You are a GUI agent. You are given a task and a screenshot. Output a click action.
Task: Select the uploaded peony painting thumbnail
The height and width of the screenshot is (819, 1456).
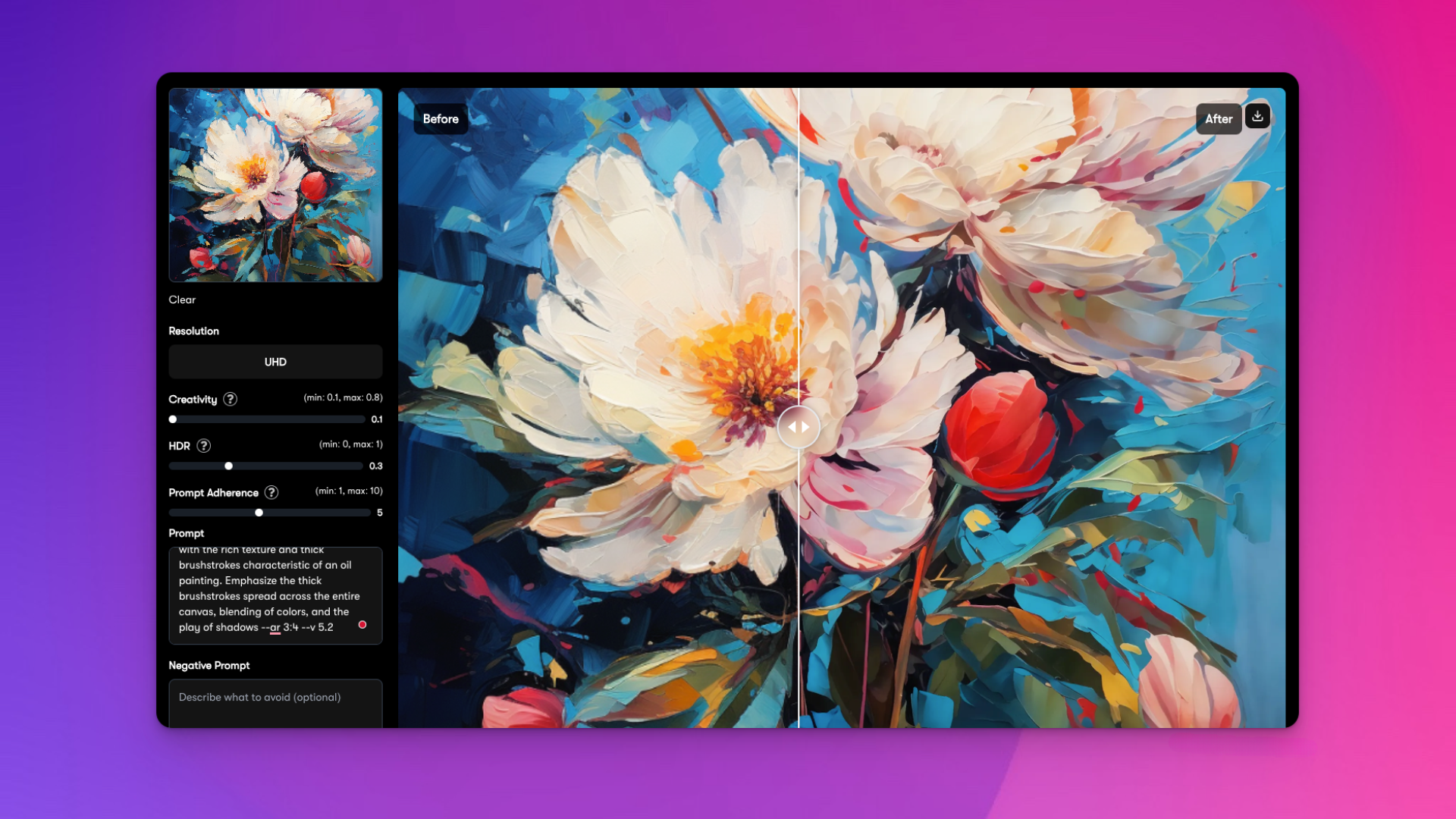pyautogui.click(x=275, y=185)
